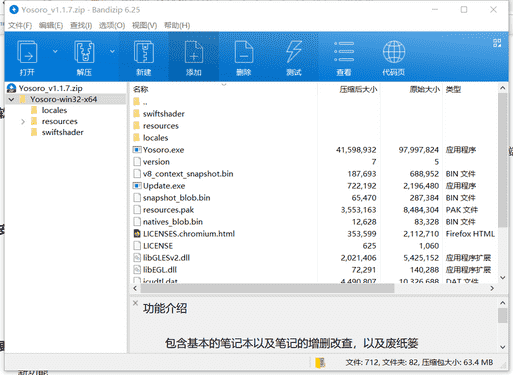Select v8_context_snapshot.bin file
This screenshot has height=375, width=513.
tap(188, 174)
